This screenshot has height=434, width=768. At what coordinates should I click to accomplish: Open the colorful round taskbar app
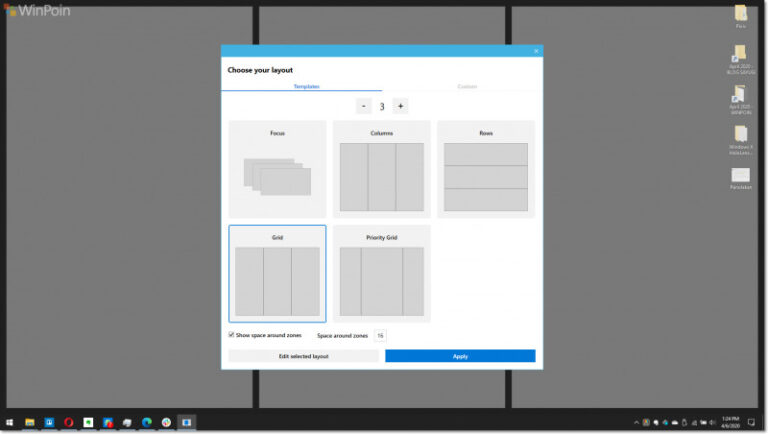coord(167,422)
